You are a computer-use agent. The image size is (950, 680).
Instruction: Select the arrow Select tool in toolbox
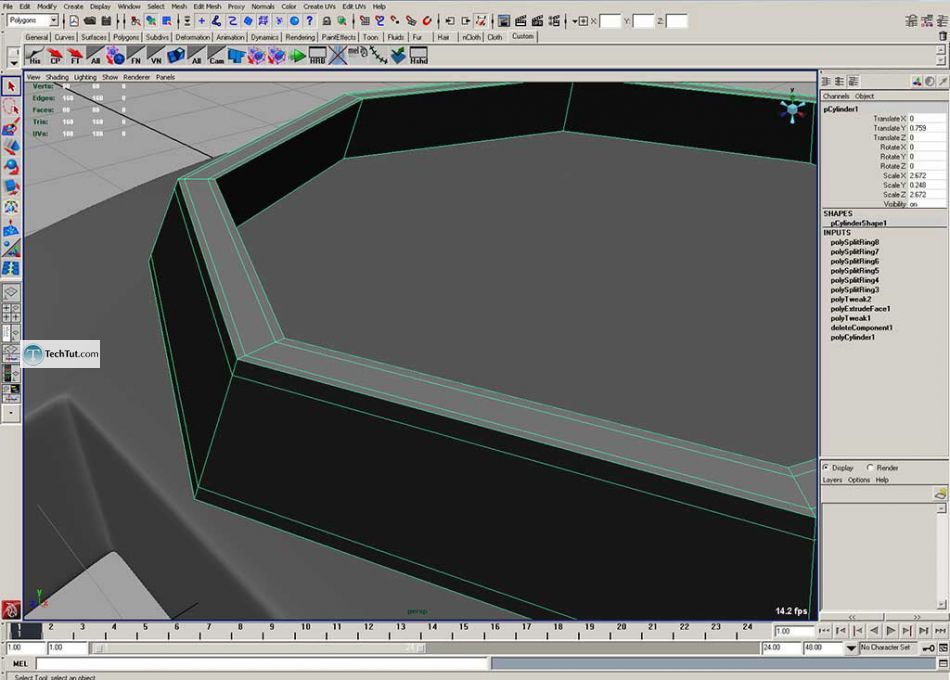(x=11, y=87)
